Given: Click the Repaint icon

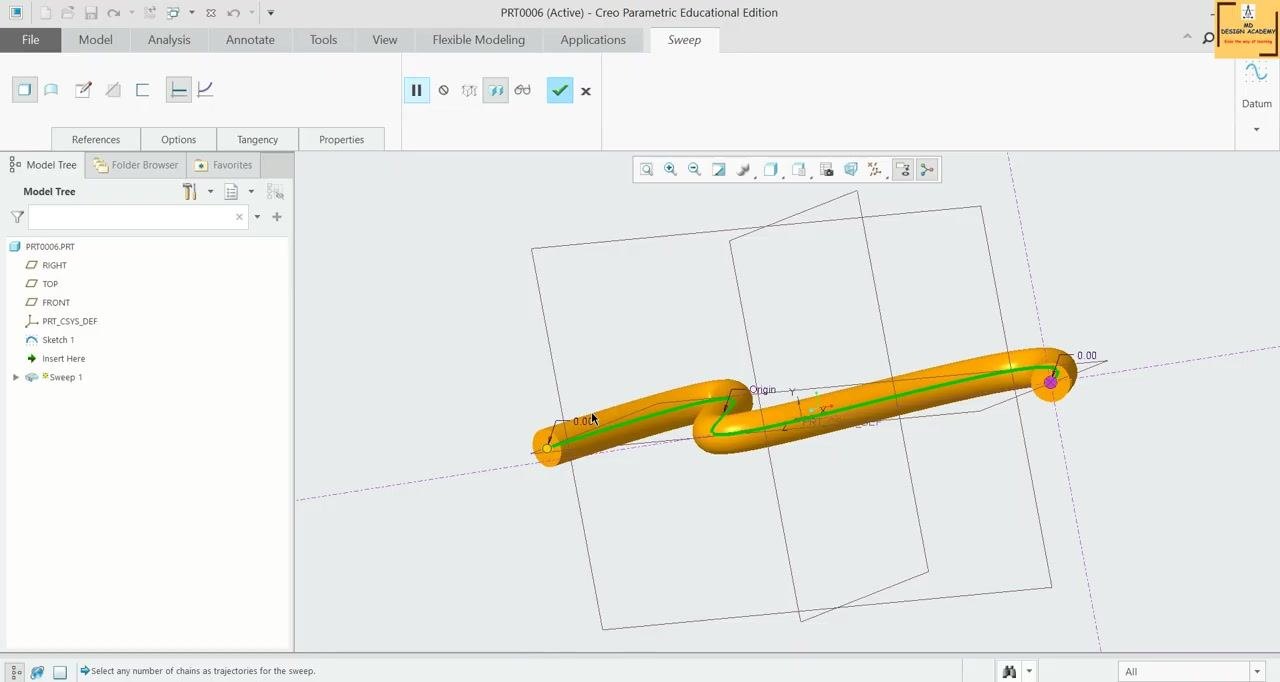Looking at the screenshot, I should tap(719, 170).
